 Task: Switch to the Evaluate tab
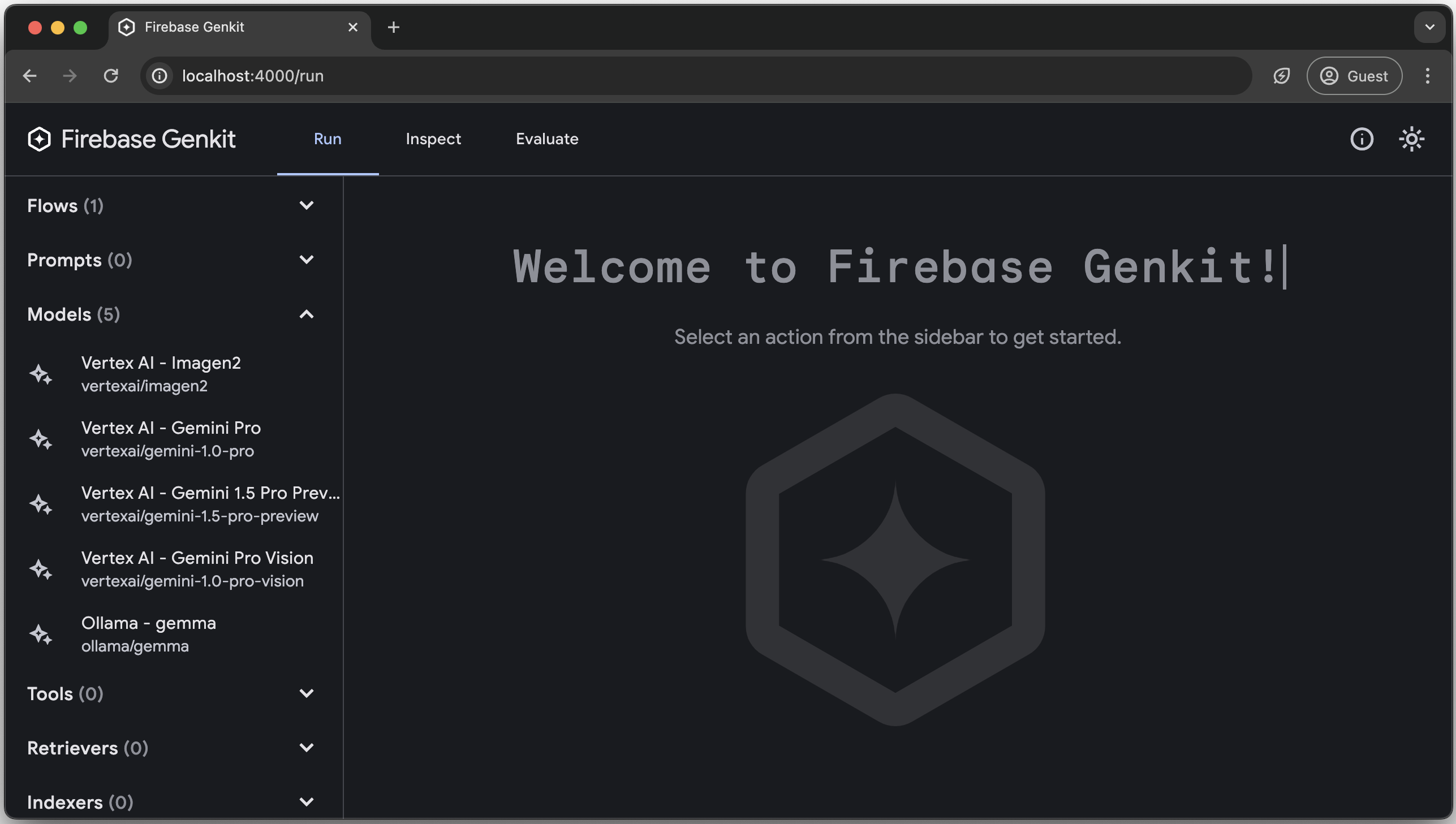tap(546, 139)
